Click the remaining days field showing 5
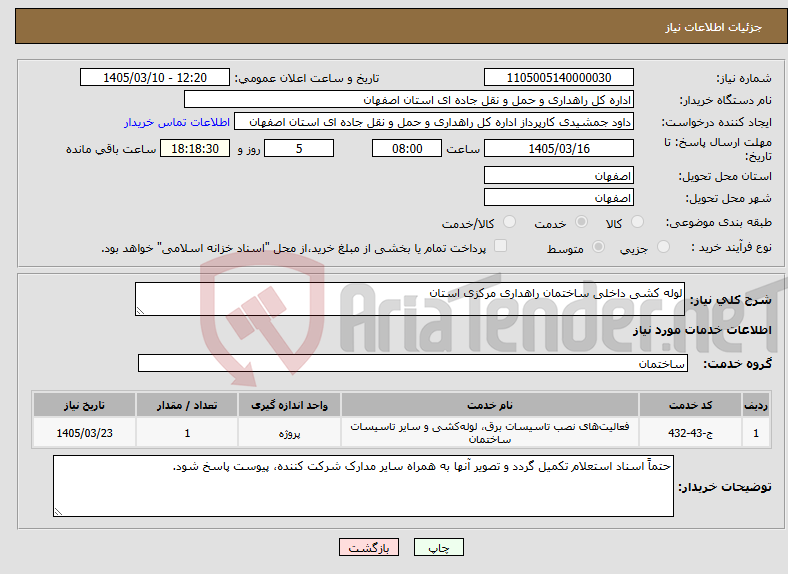The height and width of the screenshot is (574, 788). click(299, 148)
